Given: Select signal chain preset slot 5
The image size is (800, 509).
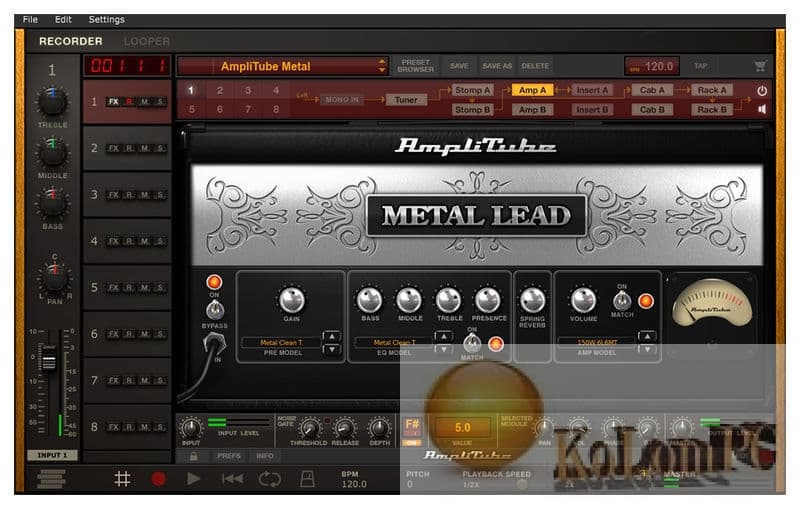Looking at the screenshot, I should tap(191, 109).
